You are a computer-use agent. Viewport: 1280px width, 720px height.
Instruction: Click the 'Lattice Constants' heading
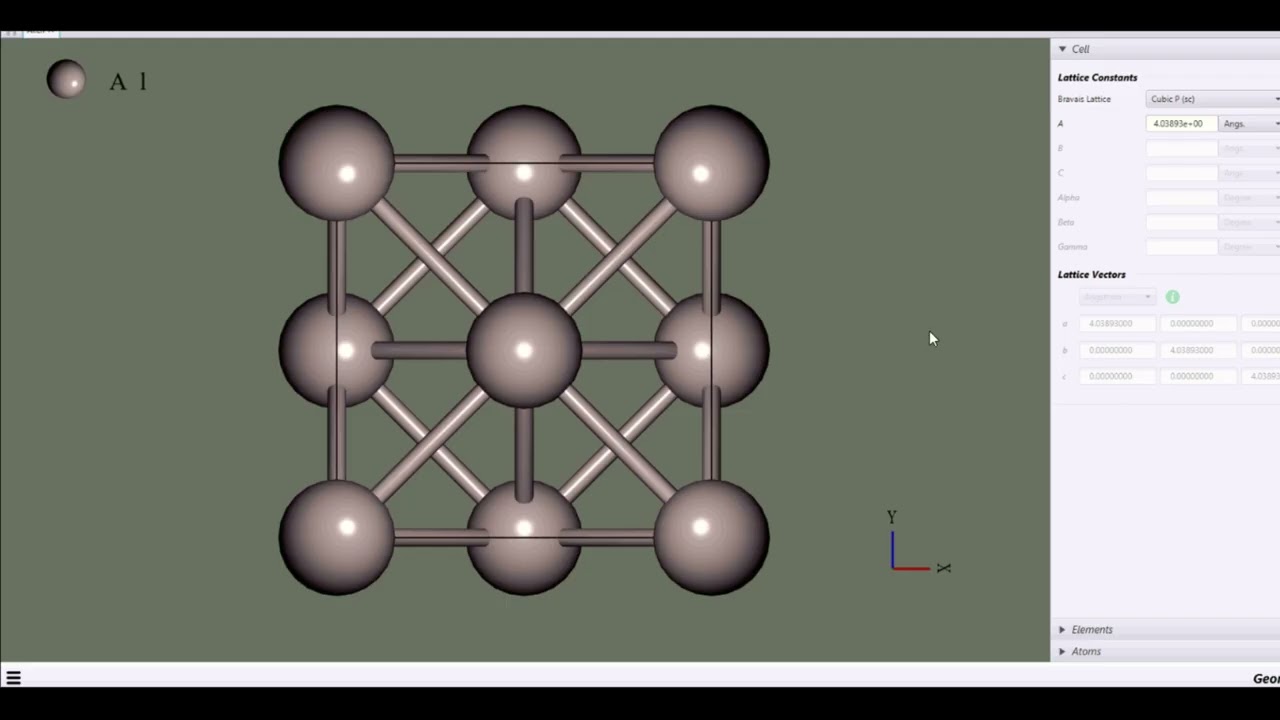pos(1097,77)
